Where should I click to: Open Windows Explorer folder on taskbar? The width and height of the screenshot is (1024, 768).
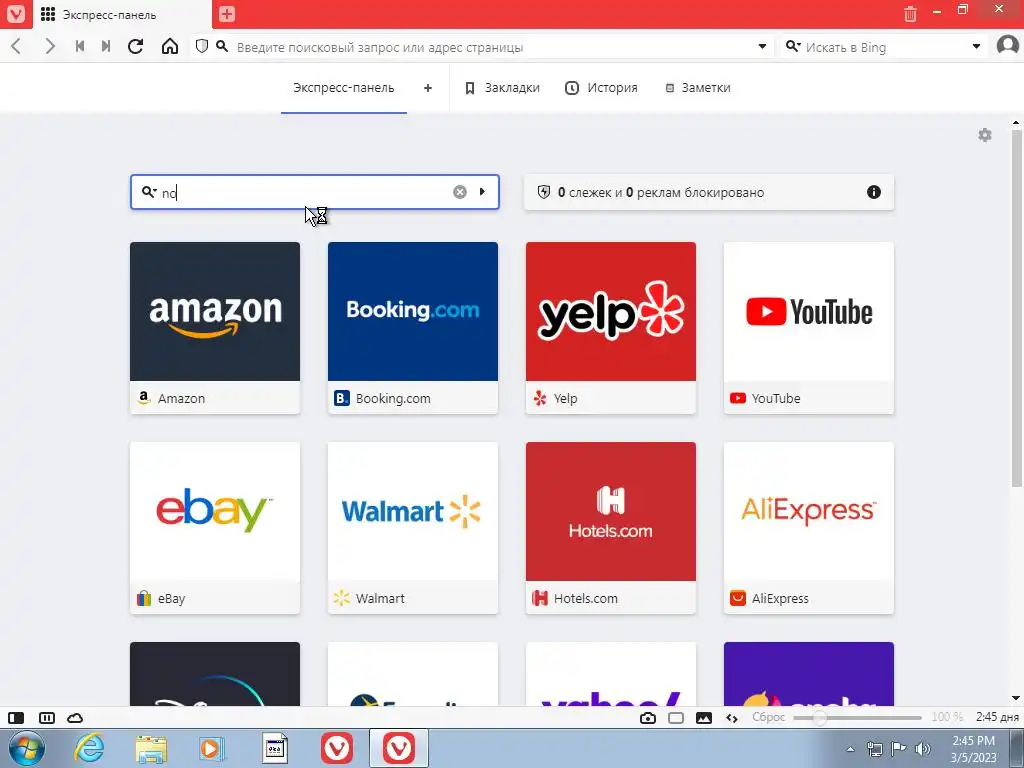click(x=151, y=748)
